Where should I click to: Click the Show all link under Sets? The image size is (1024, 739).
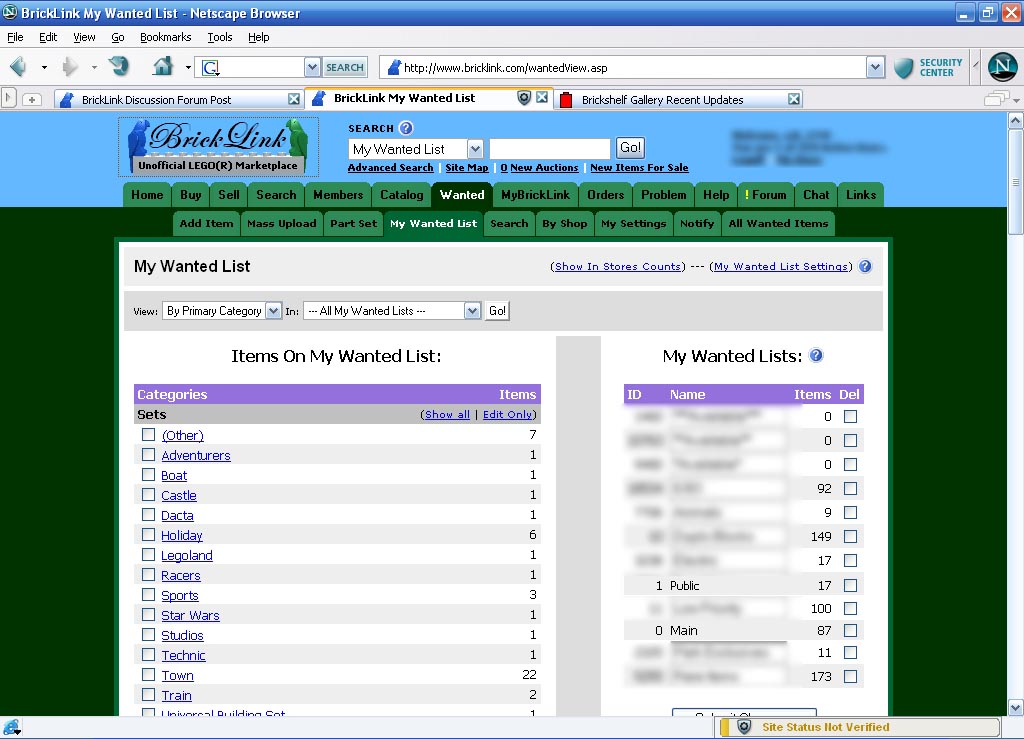tap(446, 414)
